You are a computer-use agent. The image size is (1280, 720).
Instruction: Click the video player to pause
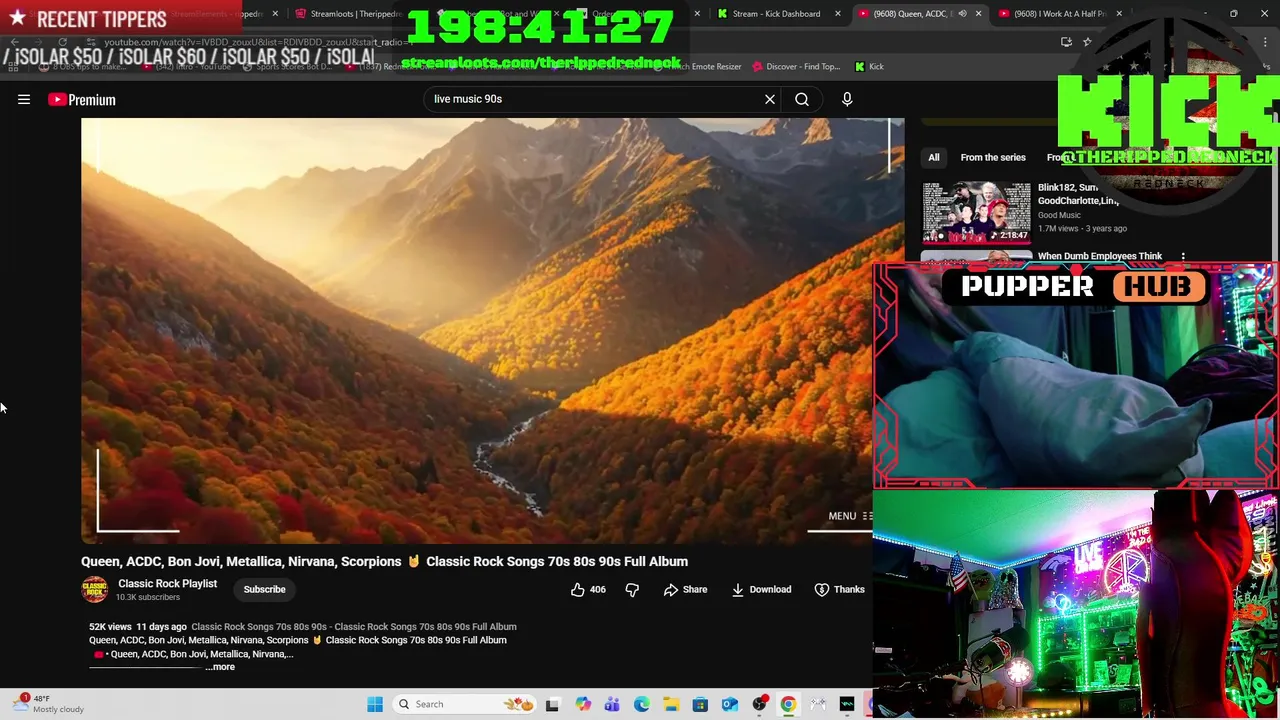pos(492,331)
